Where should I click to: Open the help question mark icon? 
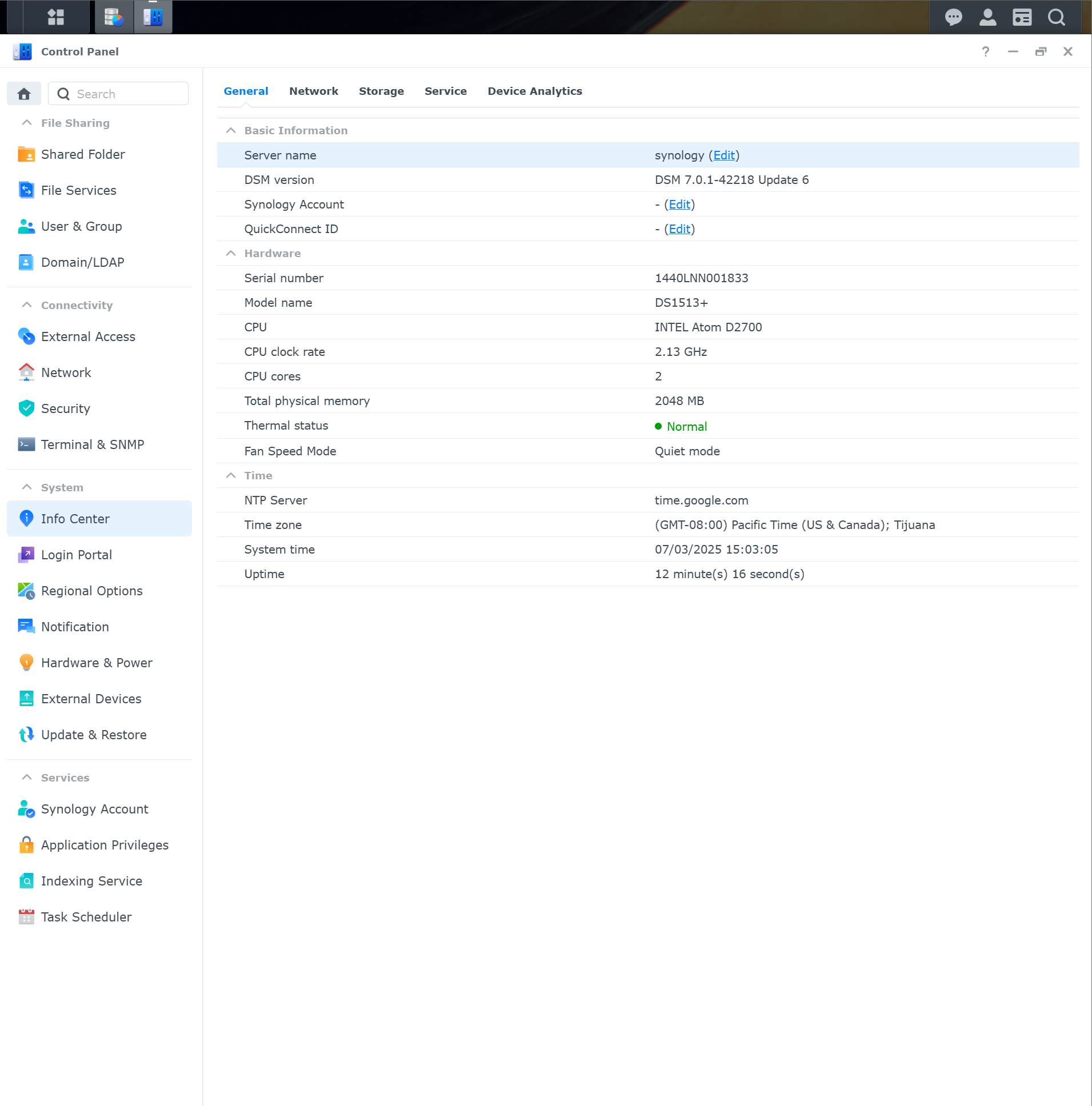pos(985,51)
